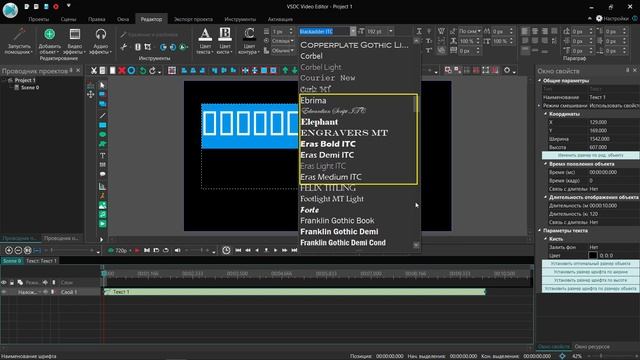
Task: Select the add image tool in side toolbar
Action: [102, 205]
